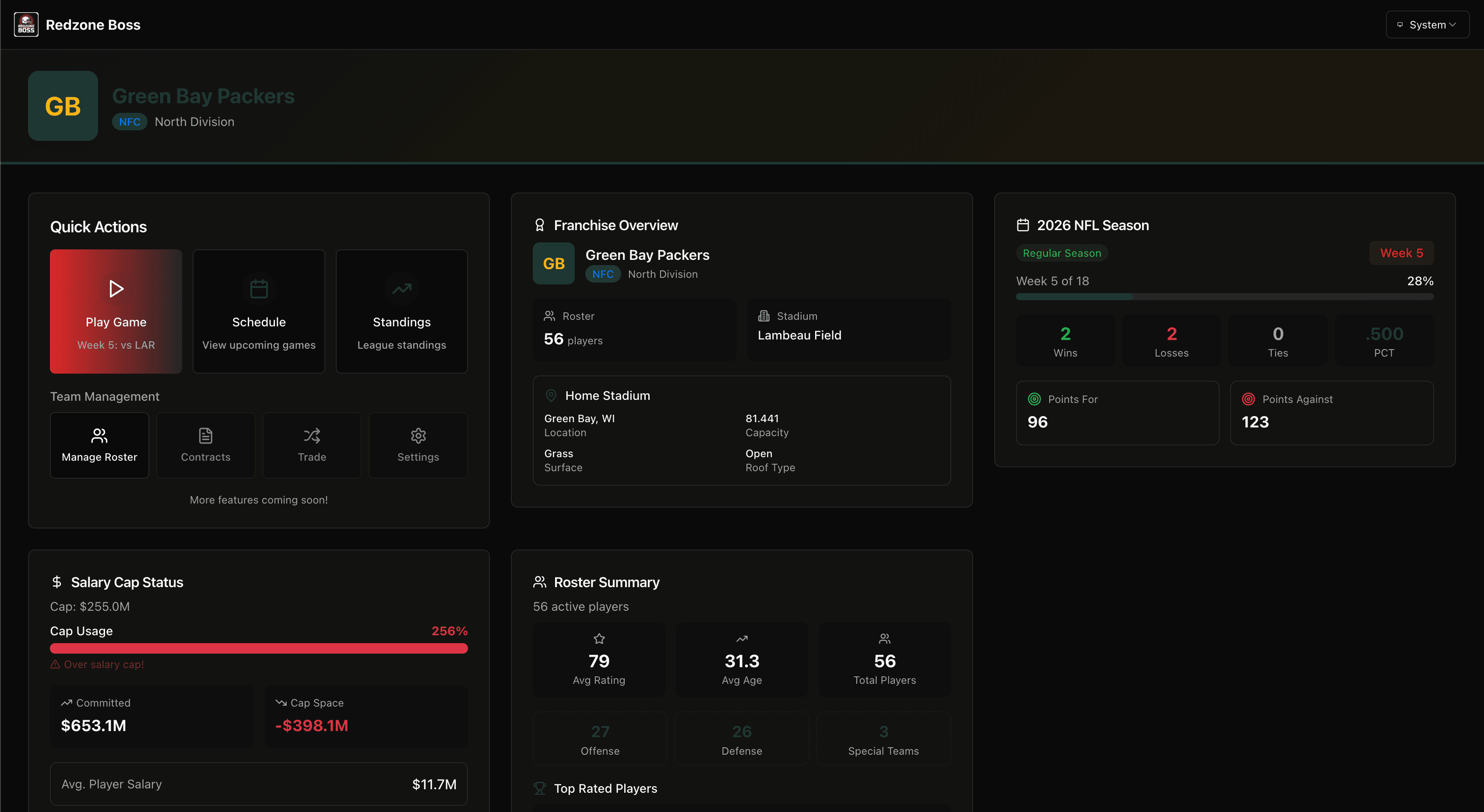Click the Avg. Player Salary row
The height and width of the screenshot is (812, 1484).
point(259,784)
